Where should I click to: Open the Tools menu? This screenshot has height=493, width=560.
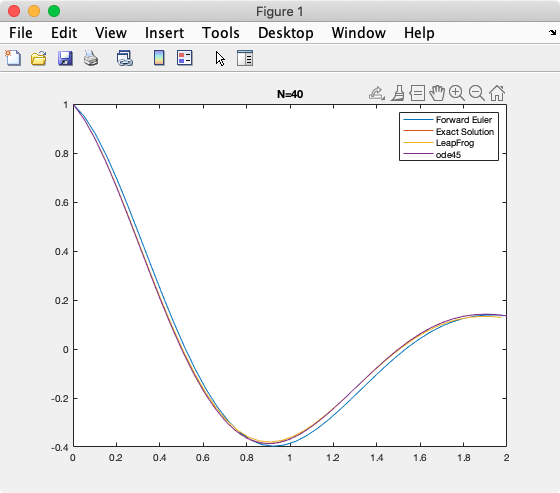pos(221,33)
